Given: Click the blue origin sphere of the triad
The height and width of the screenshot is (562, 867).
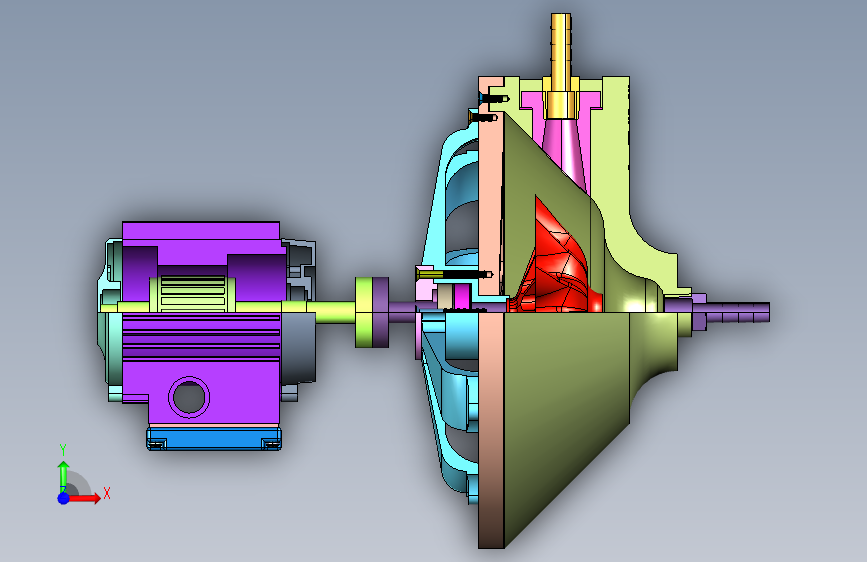Looking at the screenshot, I should point(64,498).
